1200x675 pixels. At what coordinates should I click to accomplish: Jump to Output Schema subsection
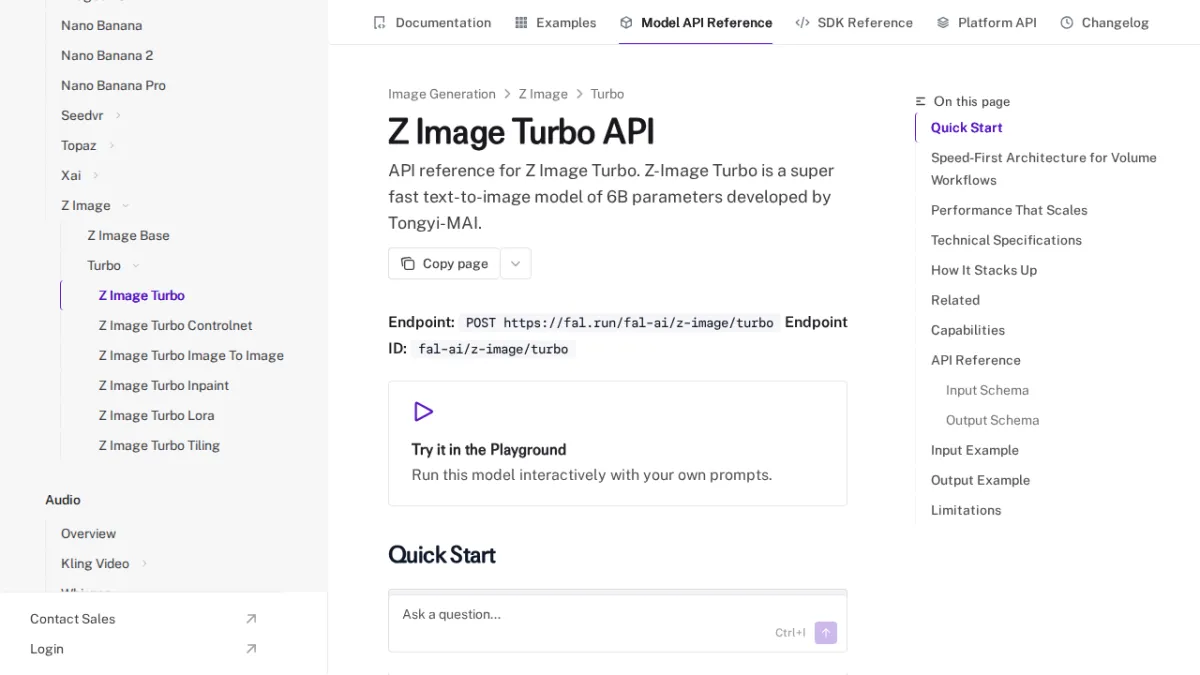[992, 420]
